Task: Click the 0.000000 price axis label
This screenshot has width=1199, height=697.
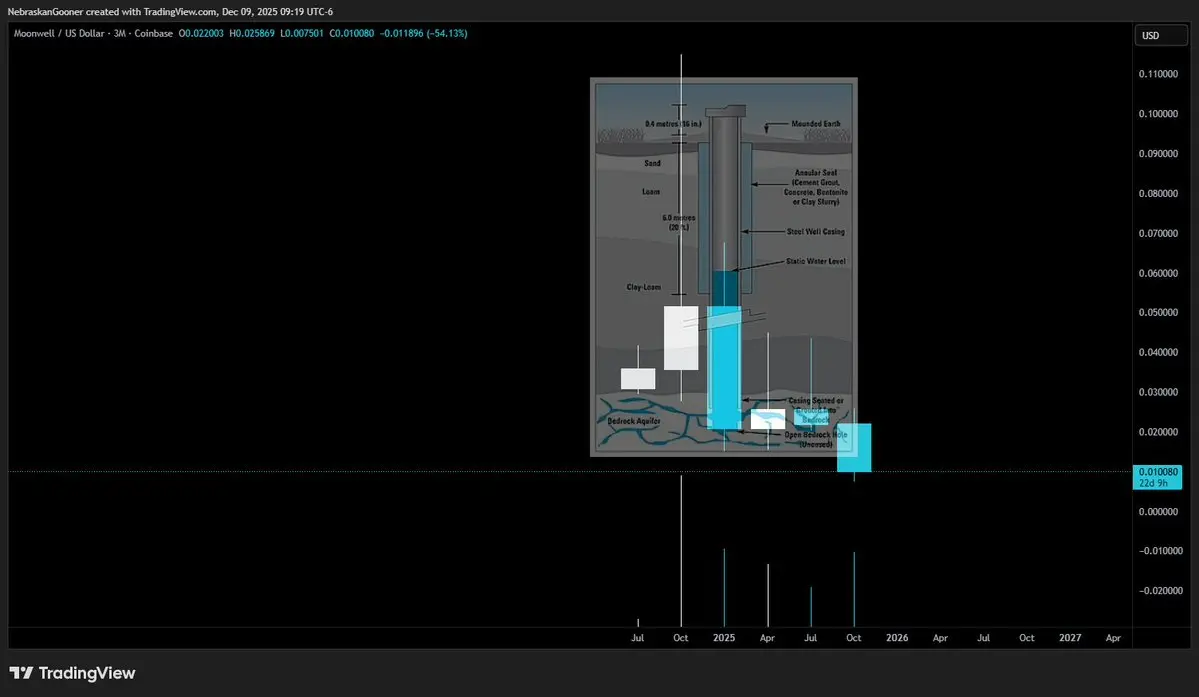Action: [1158, 511]
